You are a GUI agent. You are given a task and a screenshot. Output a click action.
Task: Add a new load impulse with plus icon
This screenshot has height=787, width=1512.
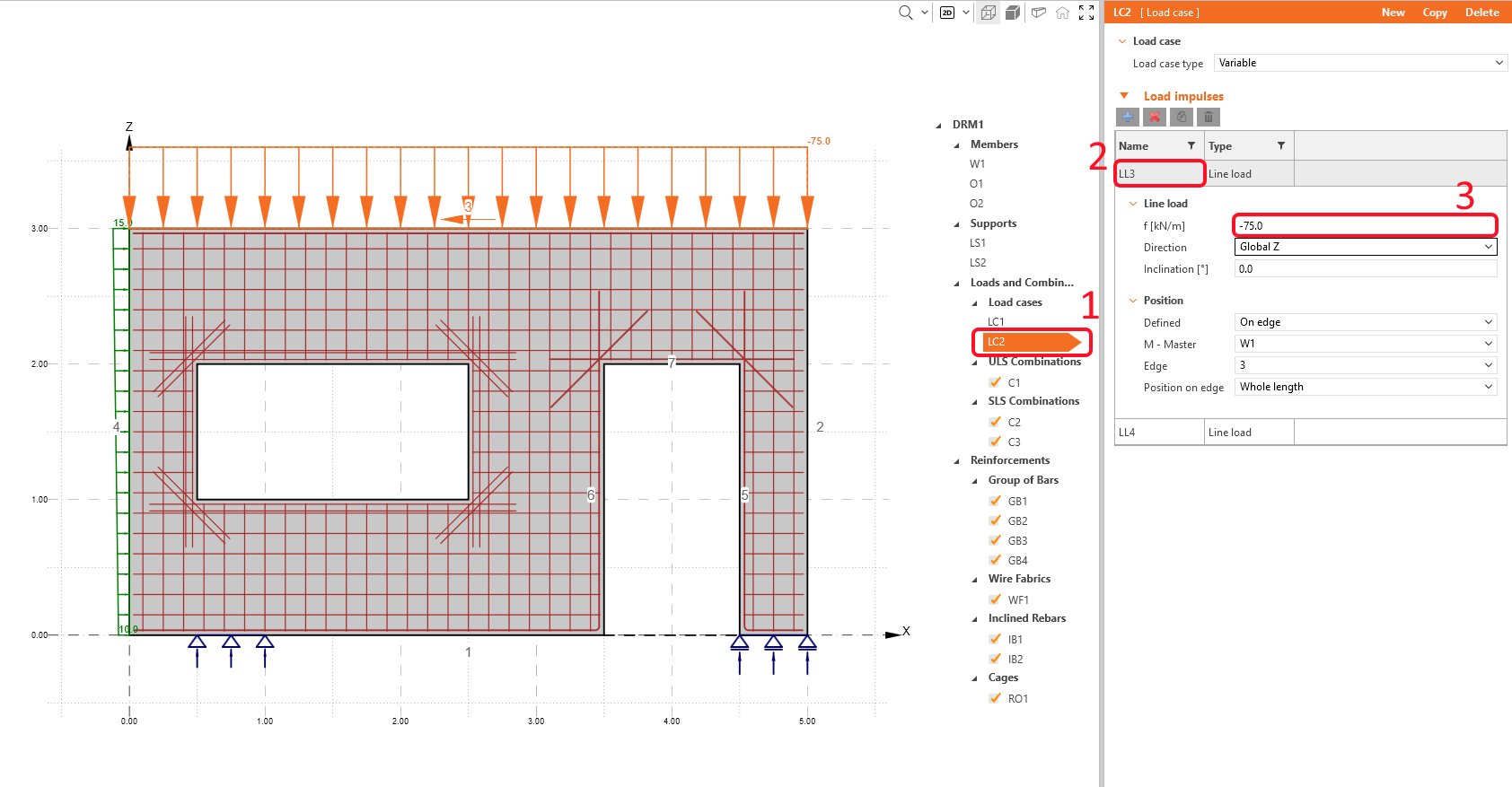coord(1128,118)
